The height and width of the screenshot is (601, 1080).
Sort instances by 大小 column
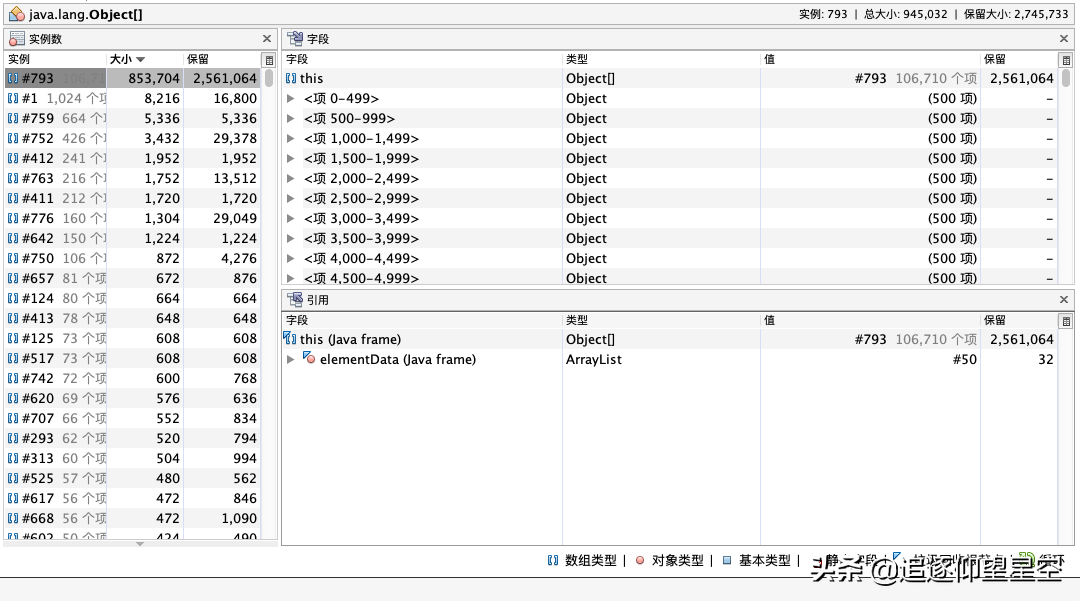127,60
